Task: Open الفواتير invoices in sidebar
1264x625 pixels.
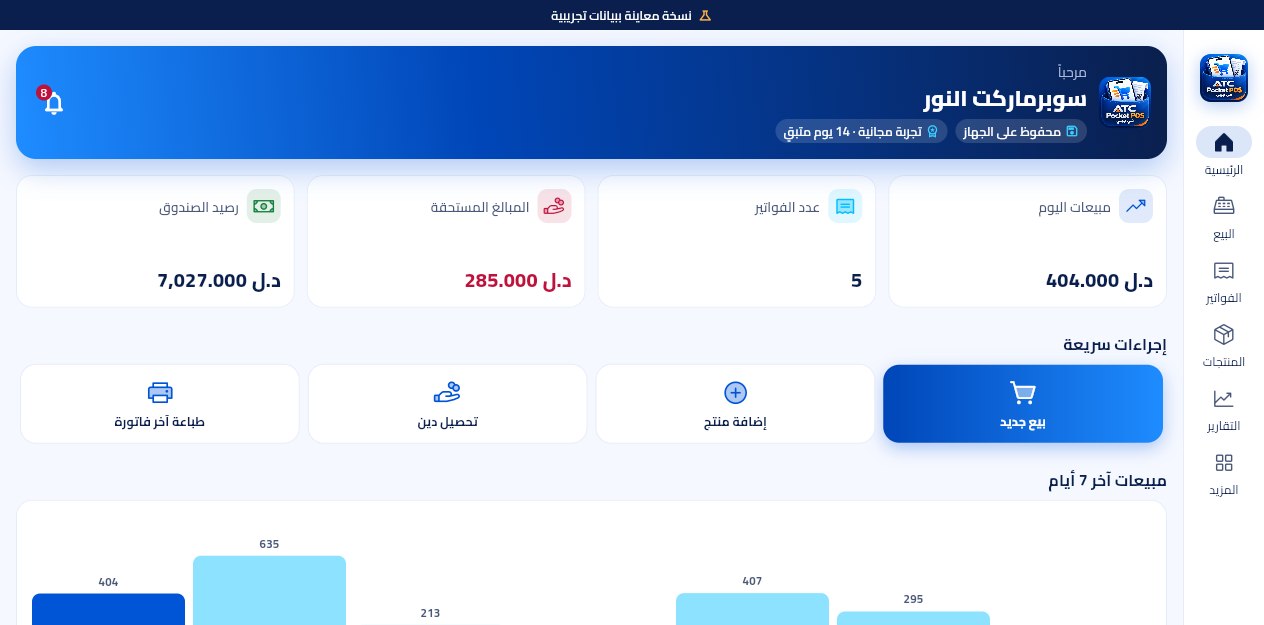Action: [1224, 280]
